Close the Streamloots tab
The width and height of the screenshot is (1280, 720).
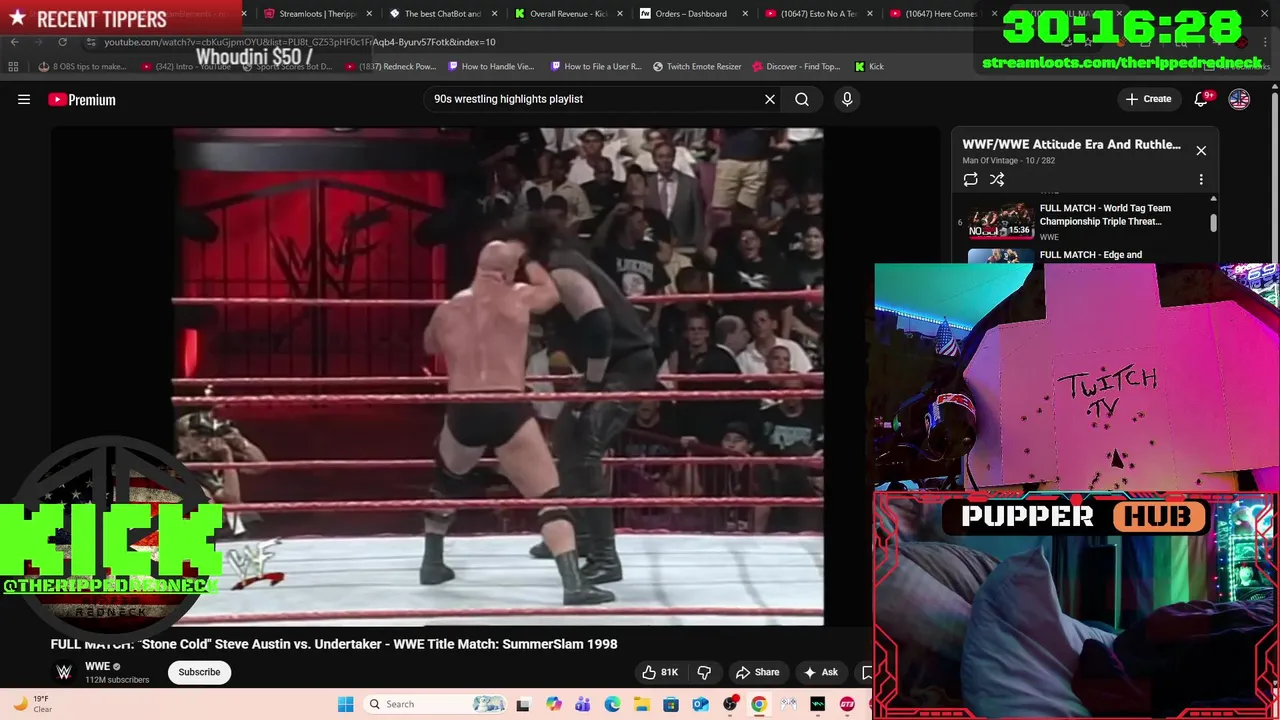[x=369, y=14]
